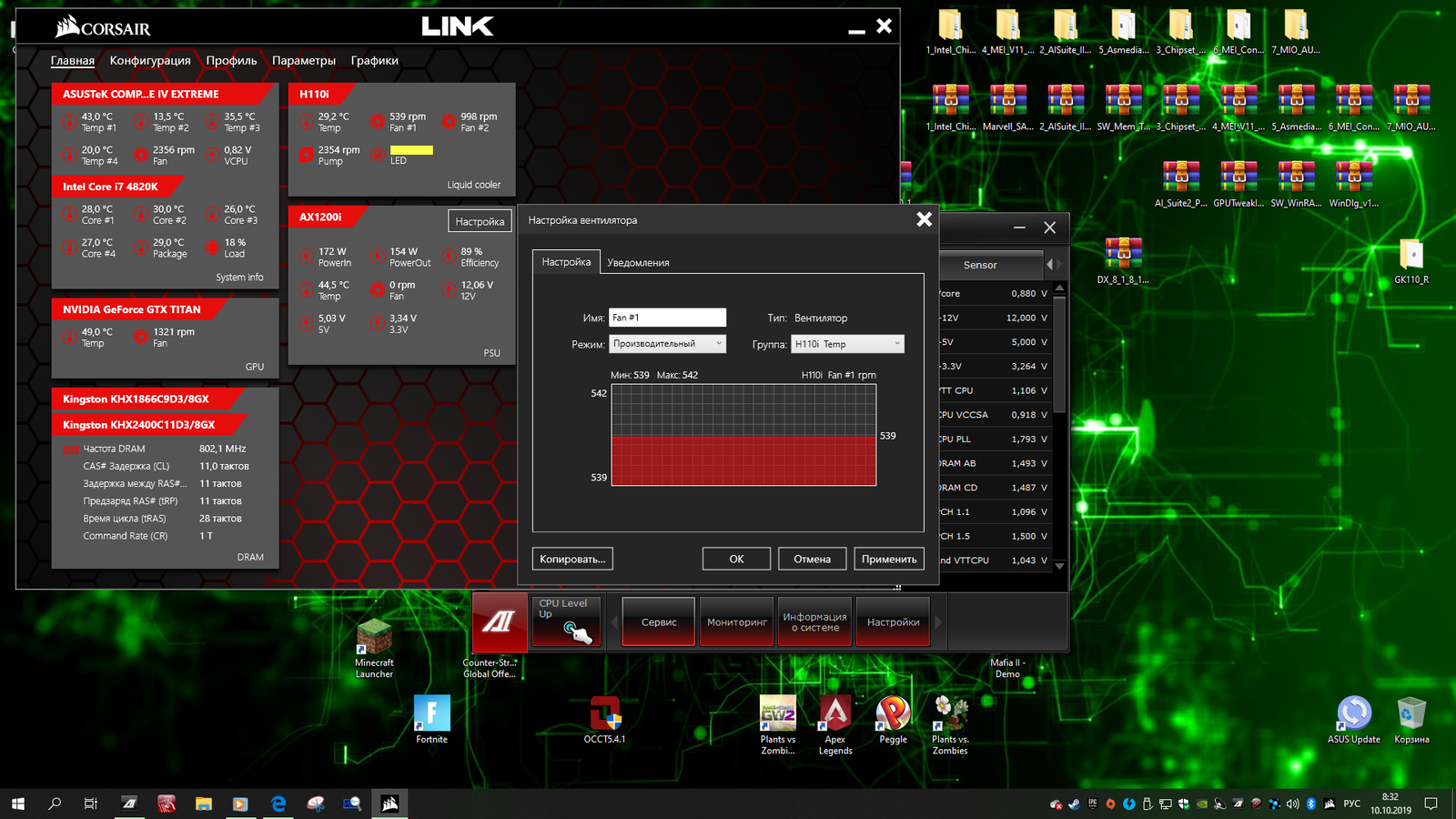Select the ASUS Update desktop icon
This screenshot has height=819, width=1456.
[1354, 720]
